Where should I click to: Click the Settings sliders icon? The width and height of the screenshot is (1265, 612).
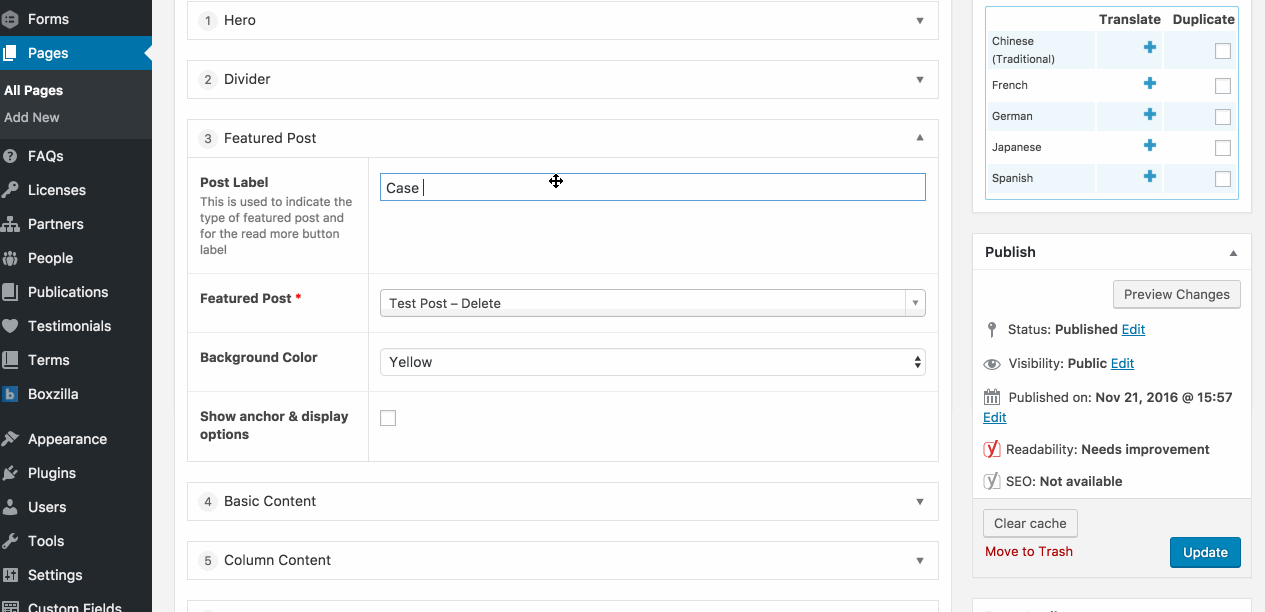(x=10, y=575)
